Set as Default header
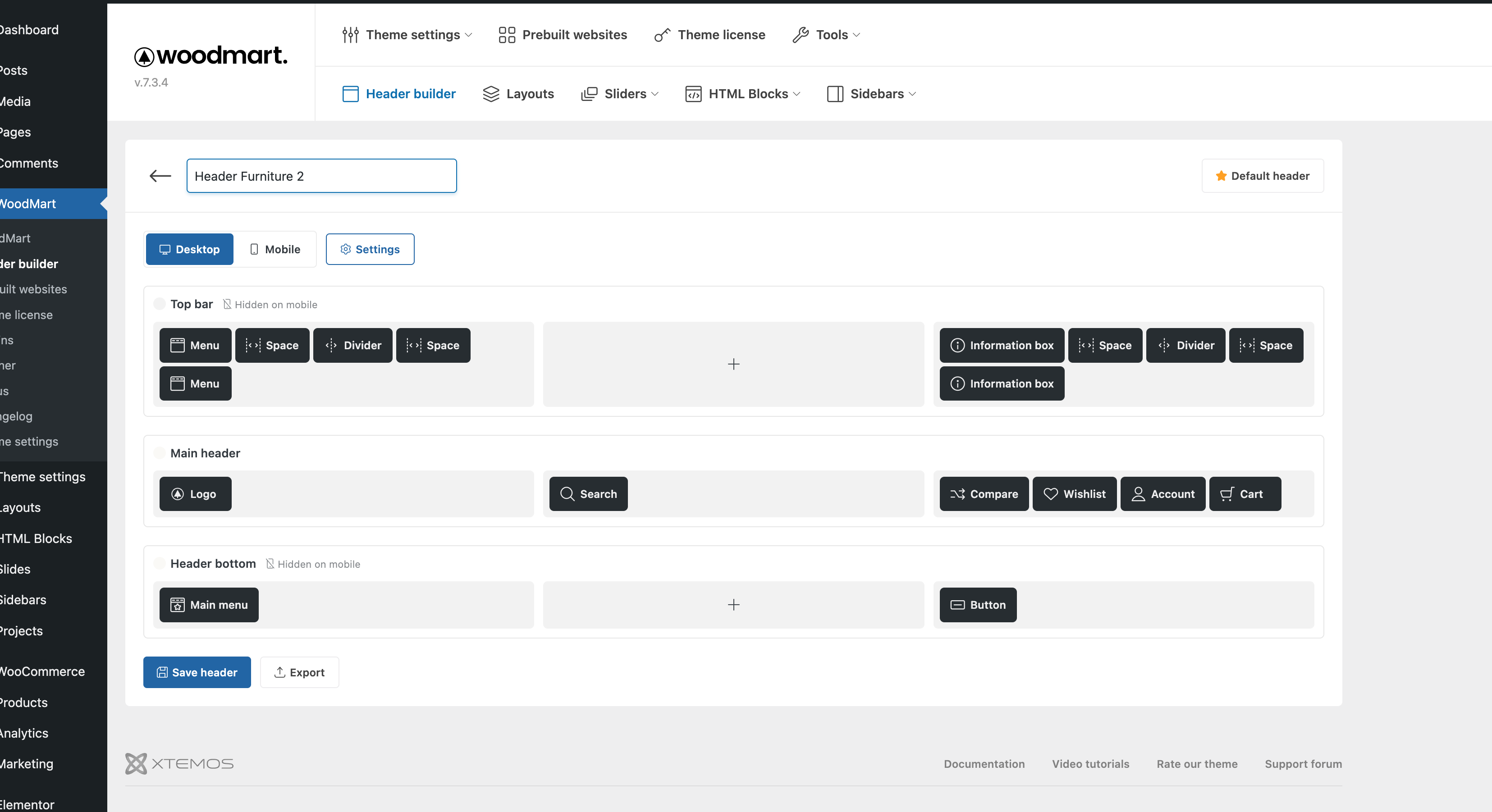The image size is (1492, 812). pyautogui.click(x=1262, y=176)
